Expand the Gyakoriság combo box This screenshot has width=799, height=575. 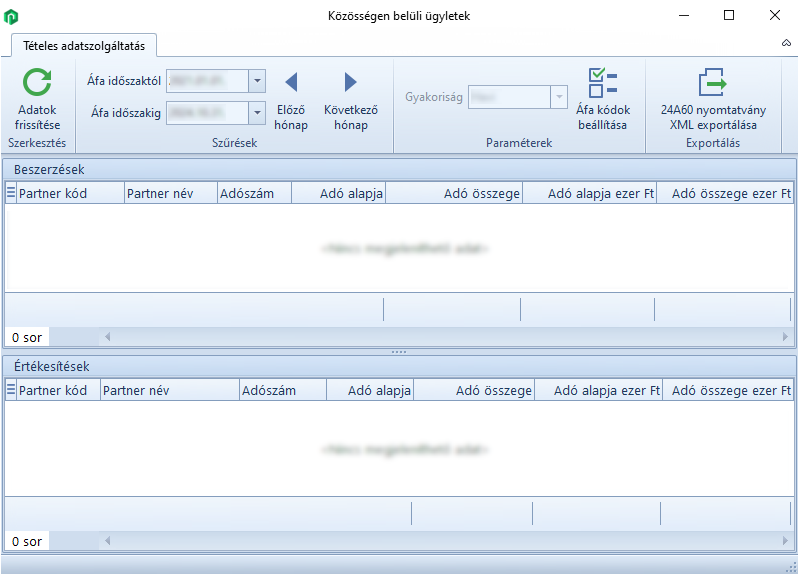tap(559, 98)
